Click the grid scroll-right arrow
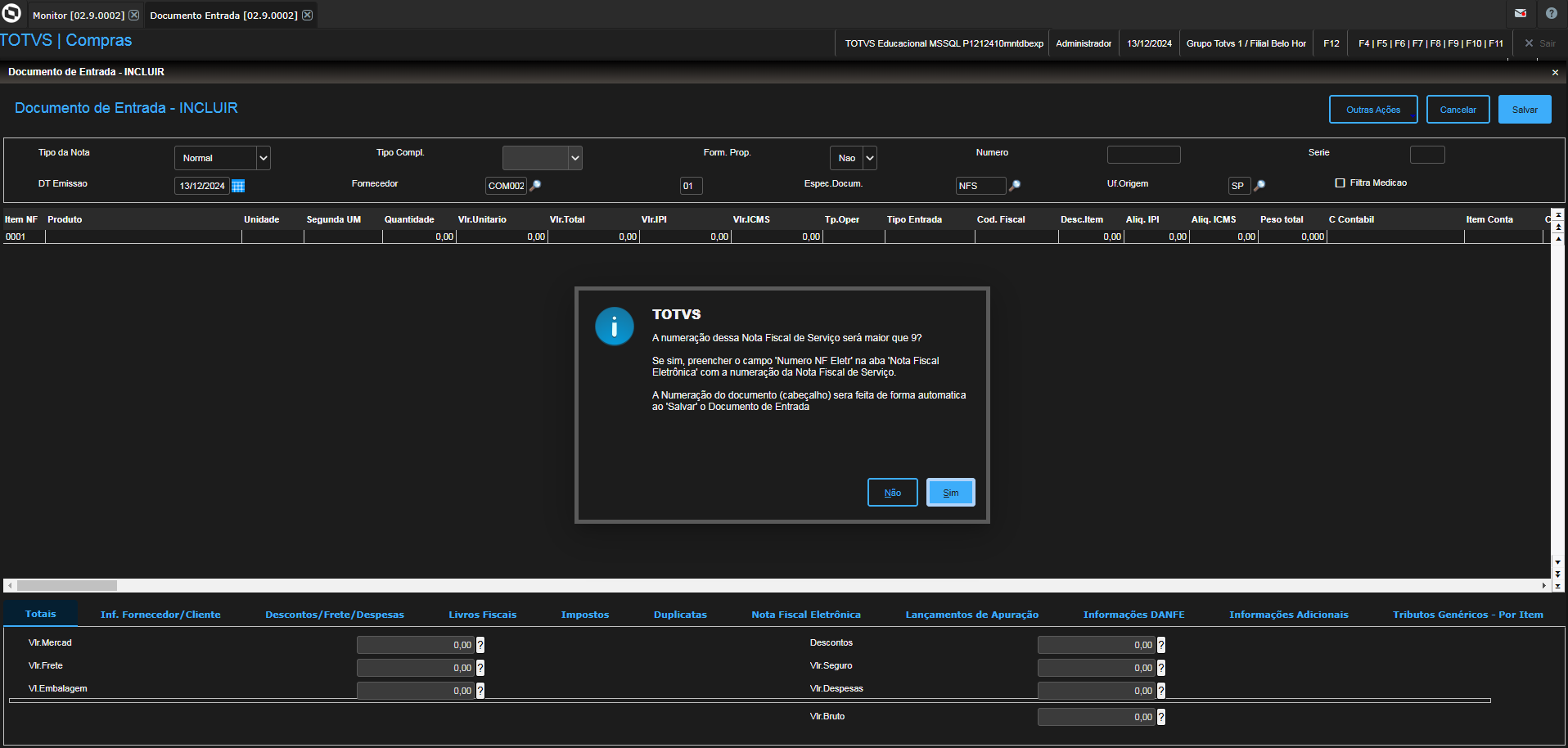1568x748 pixels. 1544,585
